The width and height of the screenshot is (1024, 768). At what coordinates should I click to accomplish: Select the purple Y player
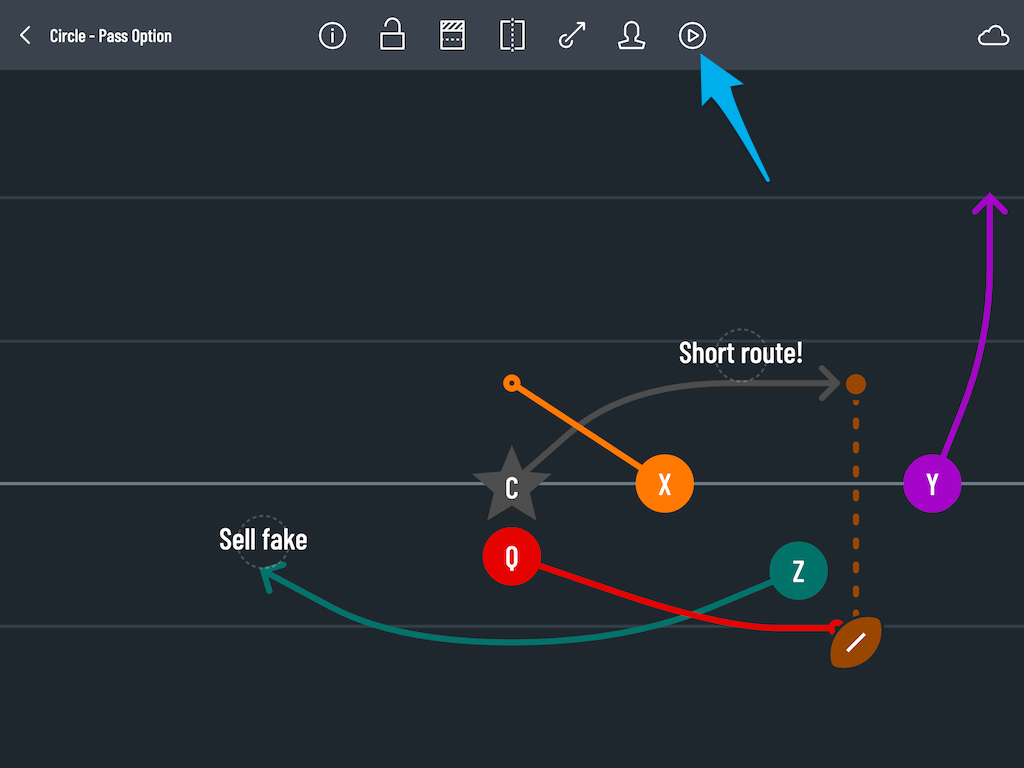[932, 483]
